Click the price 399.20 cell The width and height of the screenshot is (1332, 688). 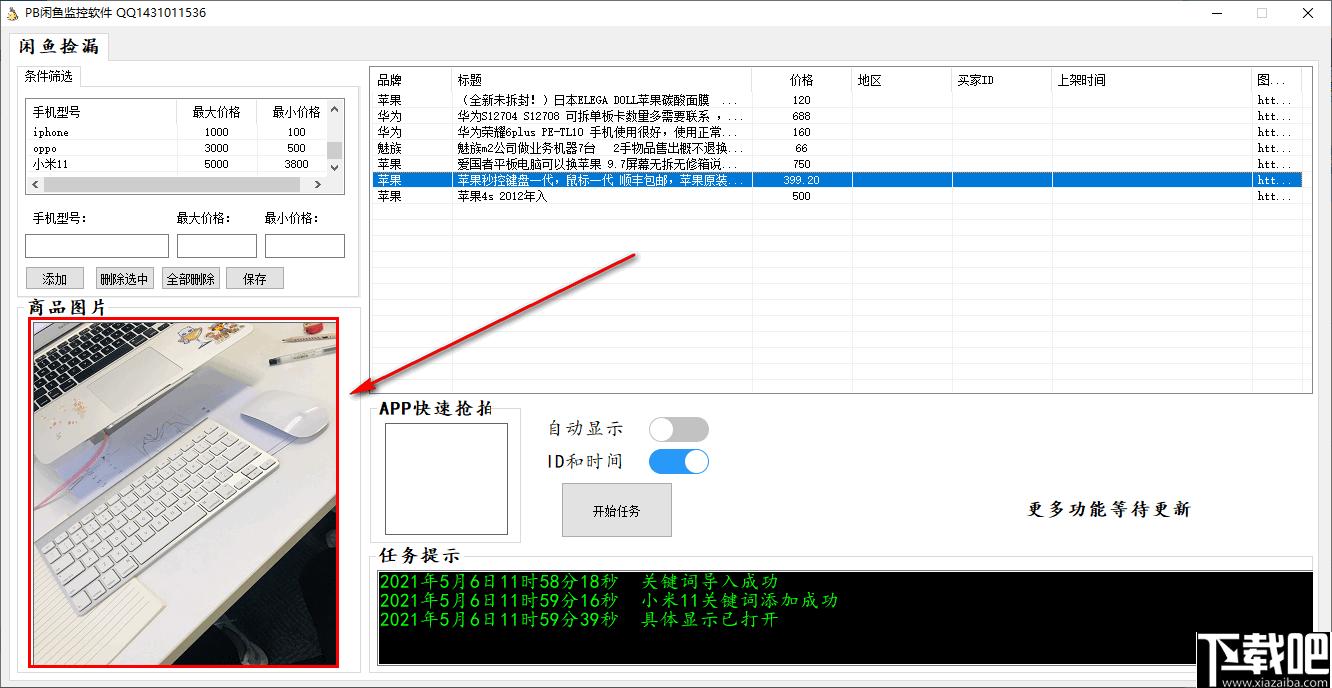click(x=802, y=180)
